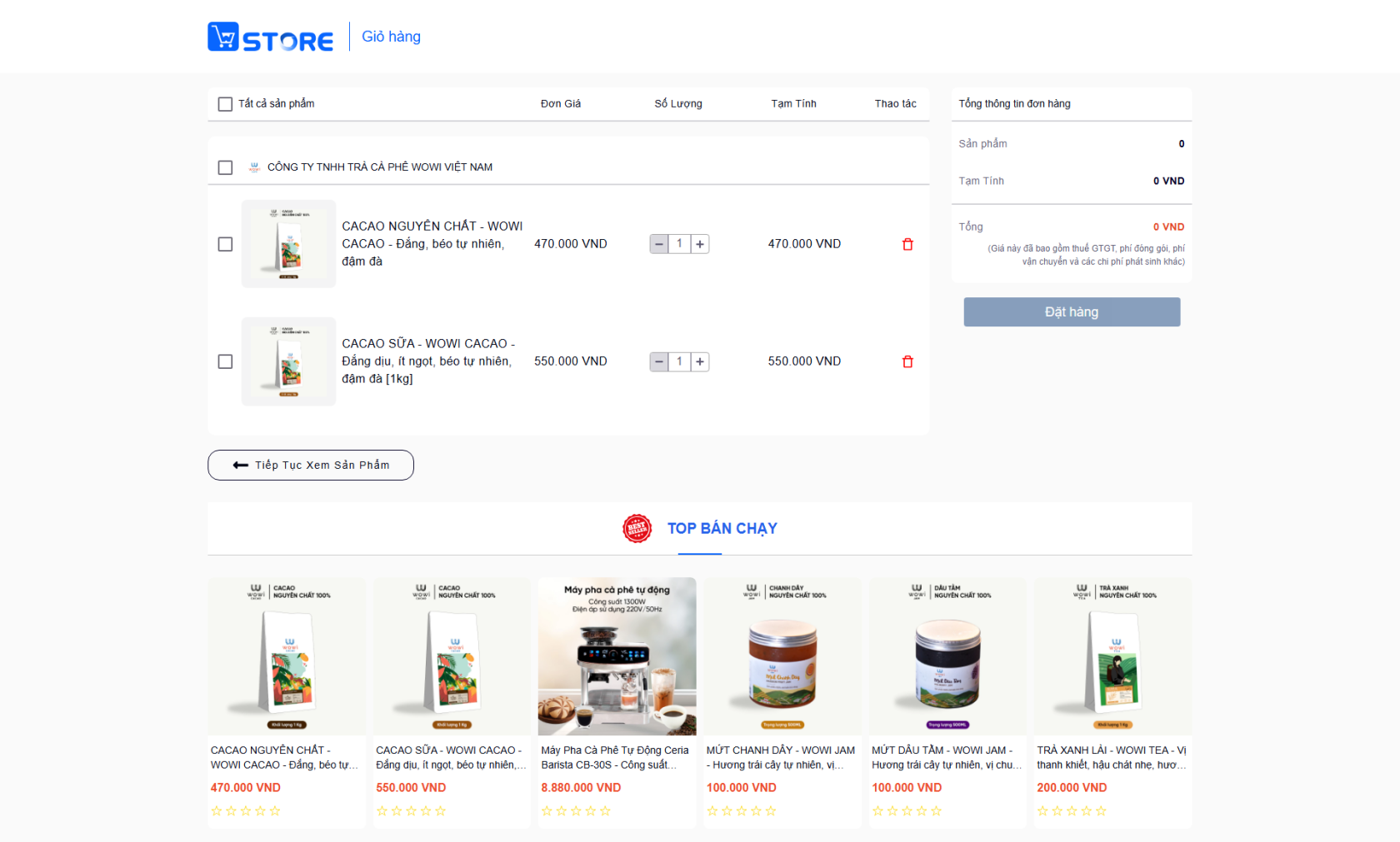Image resolution: width=1400 pixels, height=842 pixels.
Task: Click the best seller badge icon
Action: pos(637,528)
